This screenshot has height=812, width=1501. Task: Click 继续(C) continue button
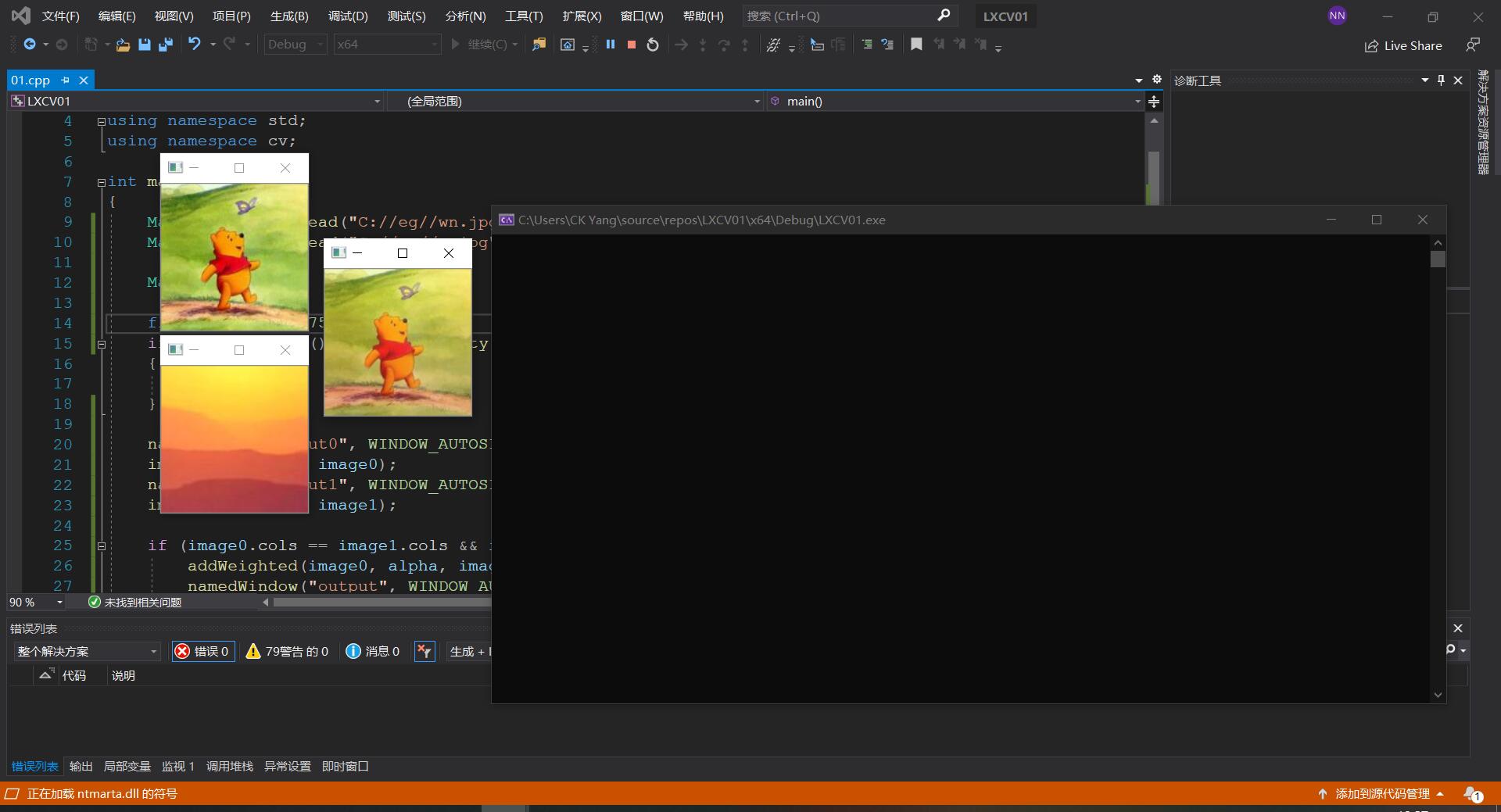(483, 45)
